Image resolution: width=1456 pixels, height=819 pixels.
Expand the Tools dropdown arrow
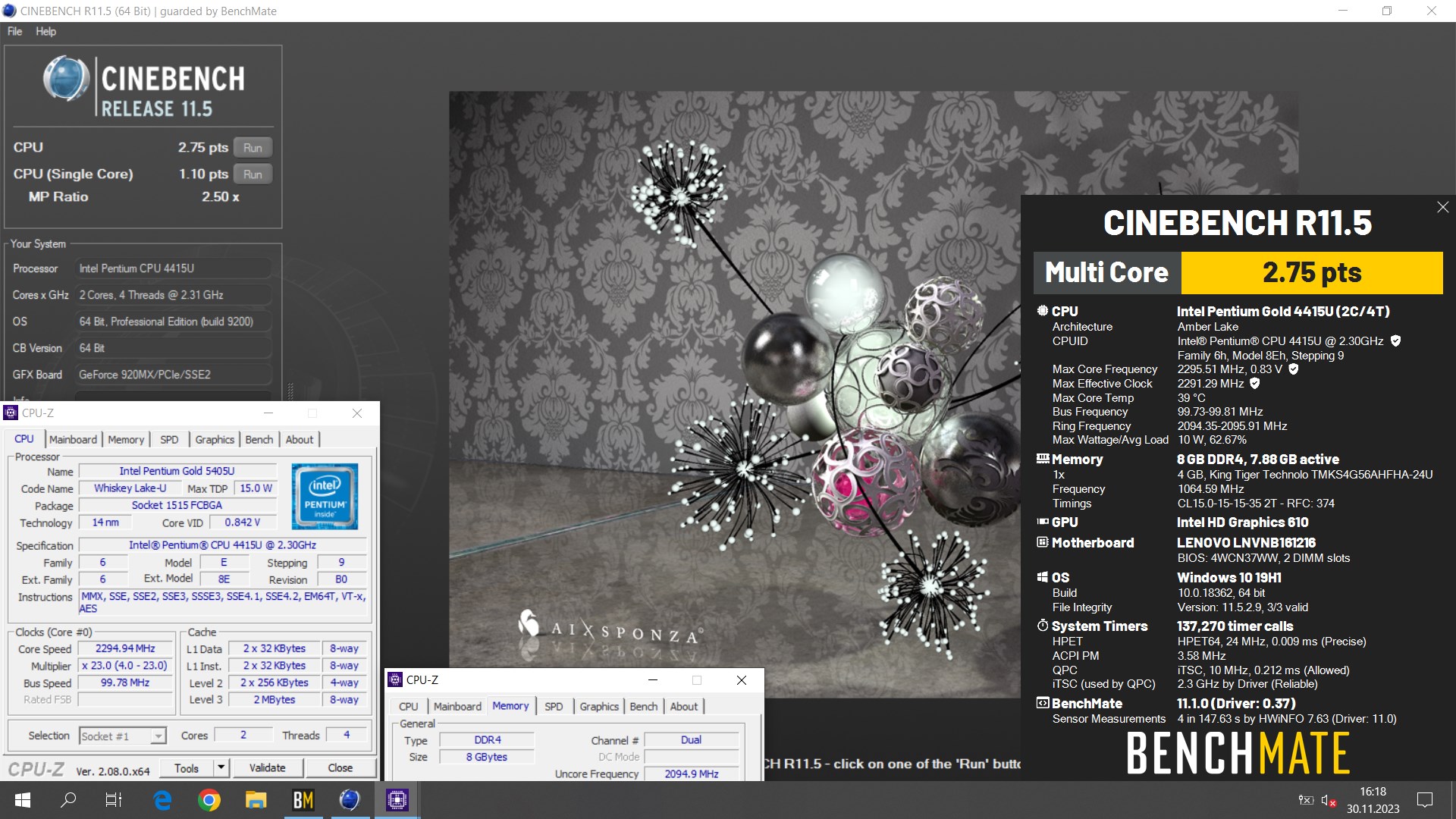[x=221, y=768]
